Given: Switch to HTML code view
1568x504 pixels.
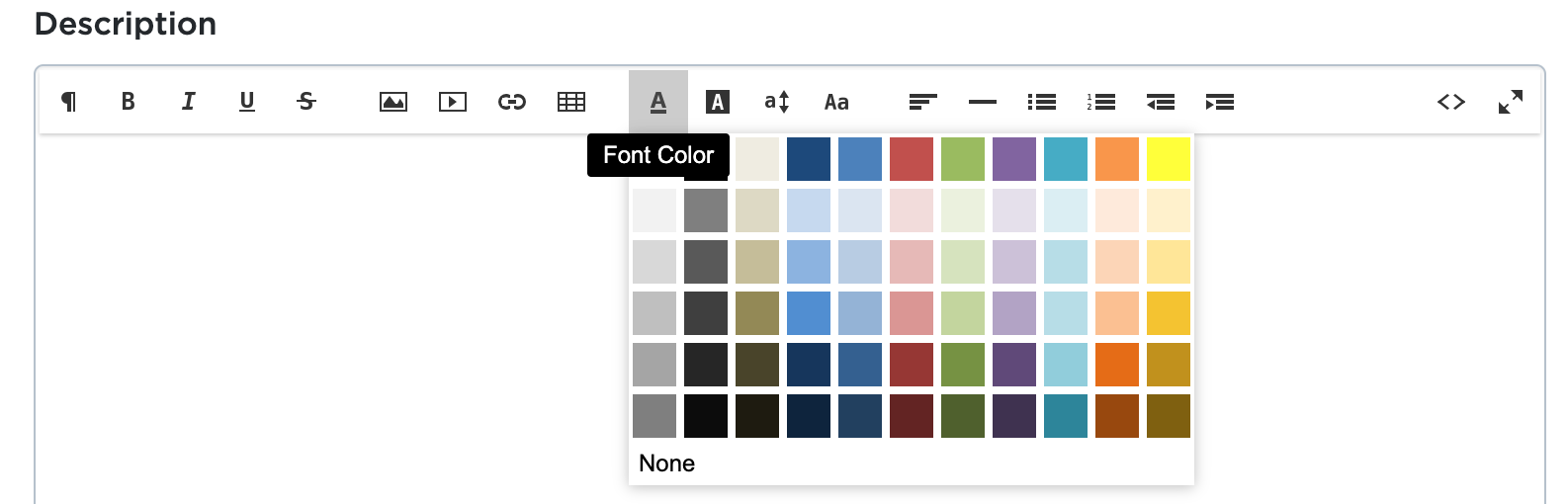Looking at the screenshot, I should point(1451,102).
